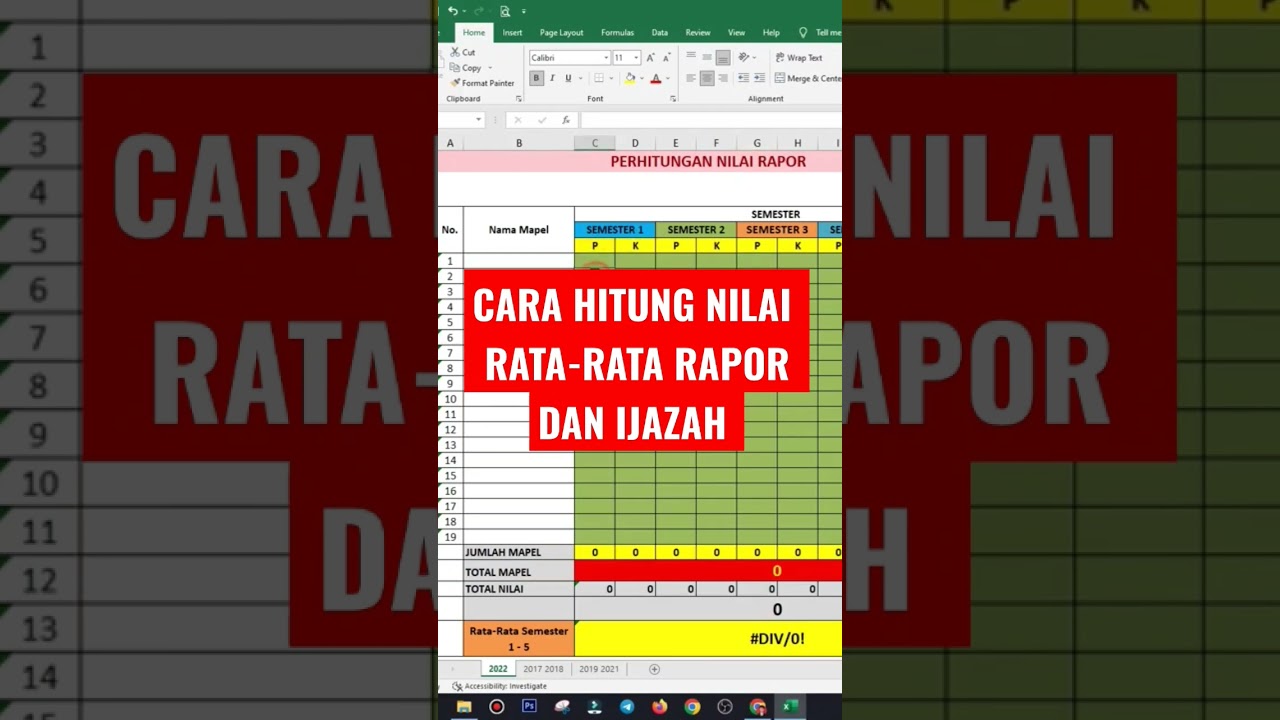Click the Cancel X beside the formula bar
The height and width of the screenshot is (720, 1280).
pyautogui.click(x=518, y=120)
